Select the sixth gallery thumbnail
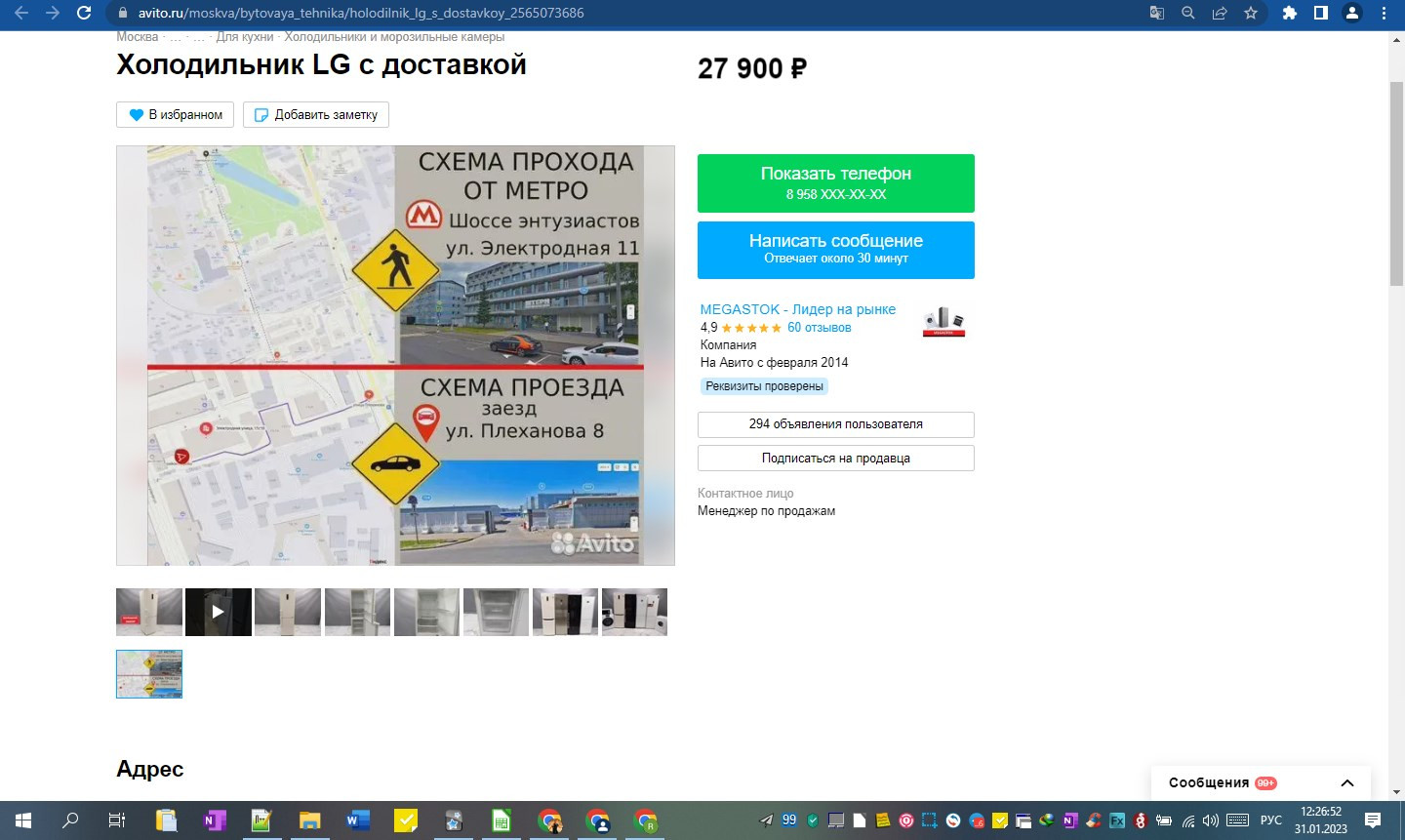This screenshot has width=1405, height=840. pos(496,612)
